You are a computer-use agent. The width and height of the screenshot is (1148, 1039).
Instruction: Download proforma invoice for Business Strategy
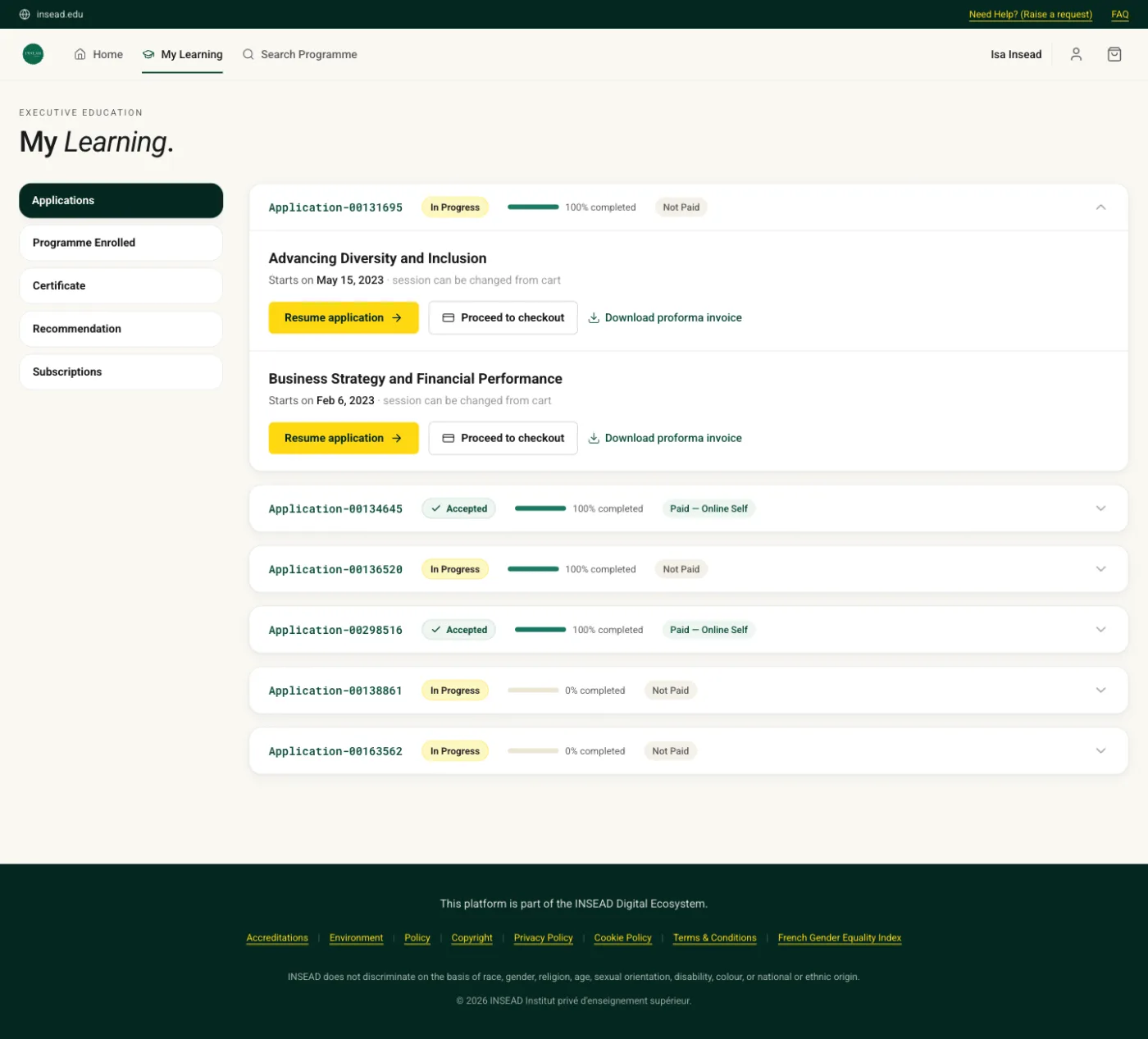click(x=665, y=438)
